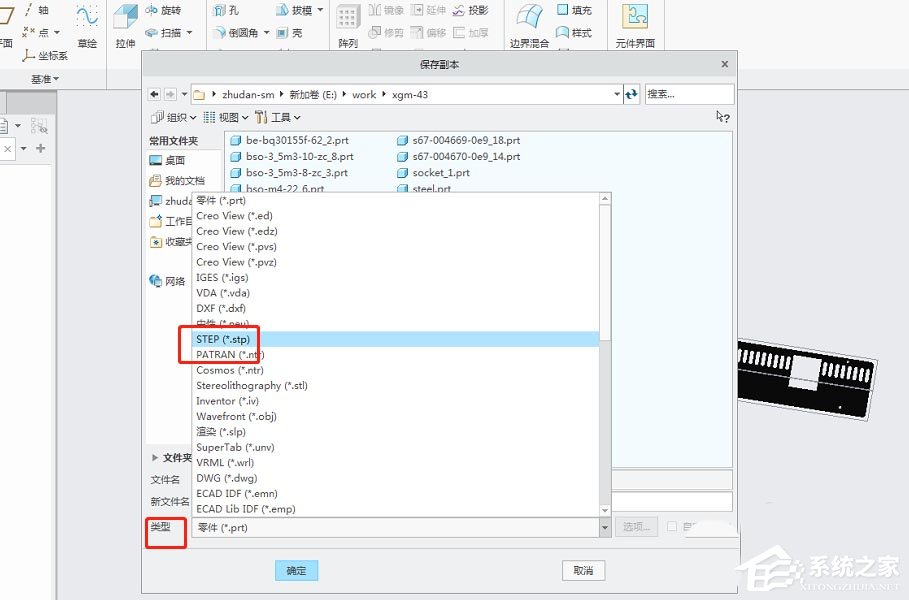Expand the 倒圆角 tool dropdown arrow
The height and width of the screenshot is (600, 909).
tap(266, 32)
